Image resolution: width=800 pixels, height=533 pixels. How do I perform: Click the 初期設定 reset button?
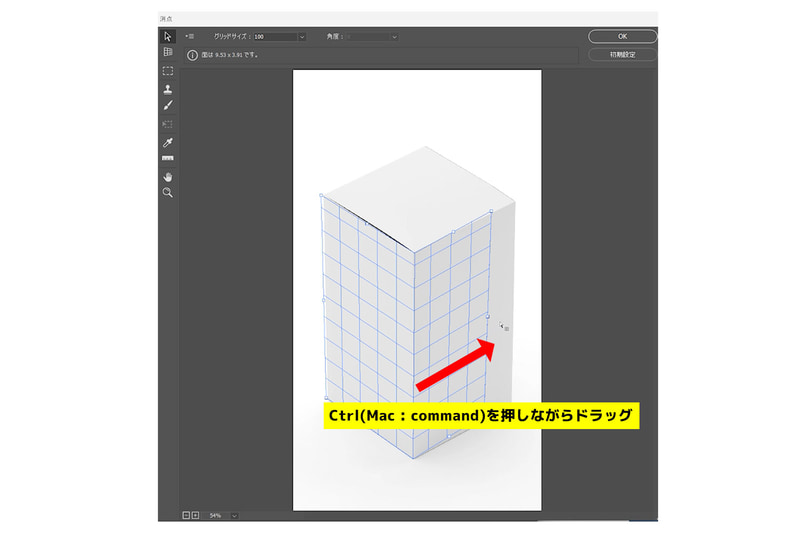pos(622,55)
